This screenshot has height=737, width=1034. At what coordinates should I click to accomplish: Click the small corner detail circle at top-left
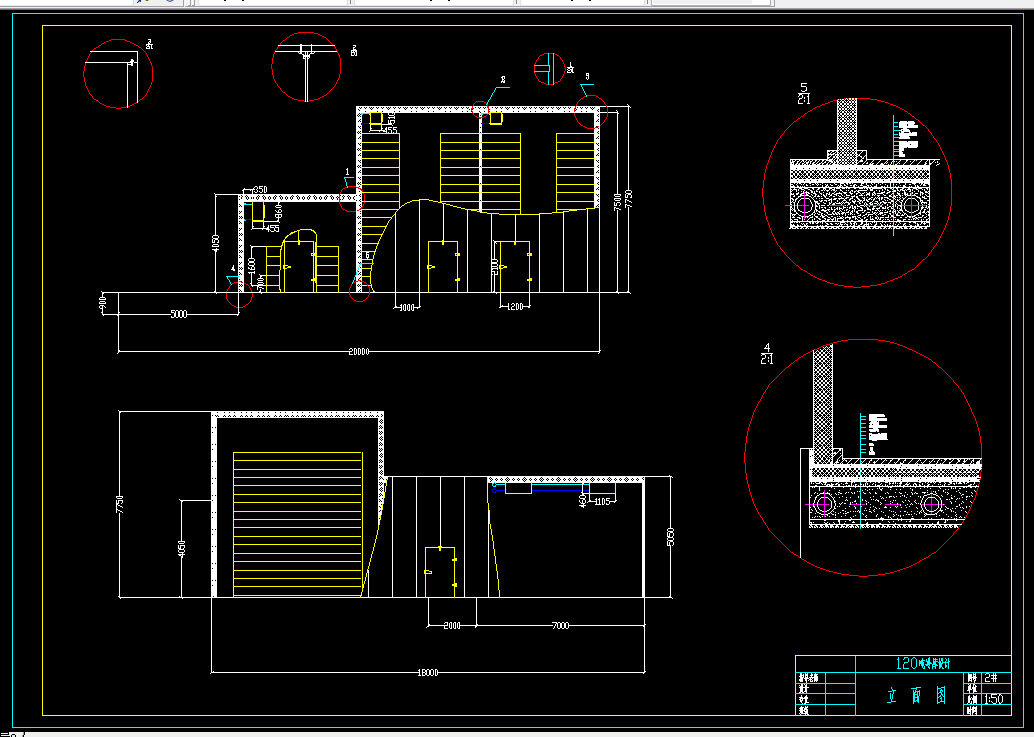(119, 74)
